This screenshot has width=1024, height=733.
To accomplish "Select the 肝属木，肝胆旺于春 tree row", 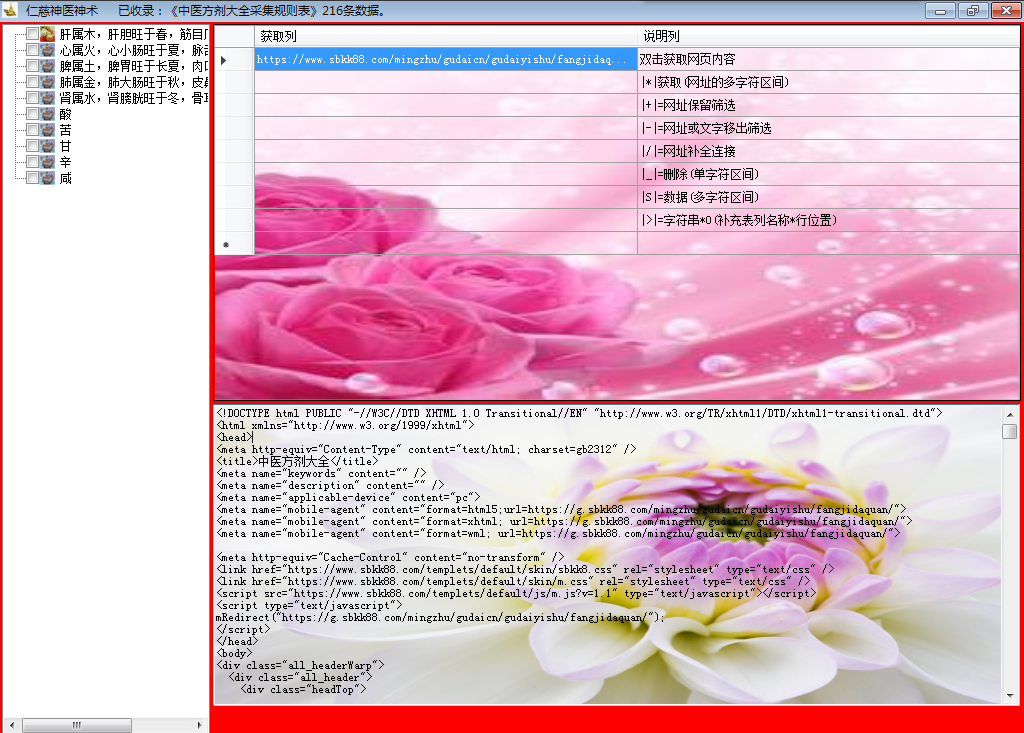I will click(x=133, y=34).
